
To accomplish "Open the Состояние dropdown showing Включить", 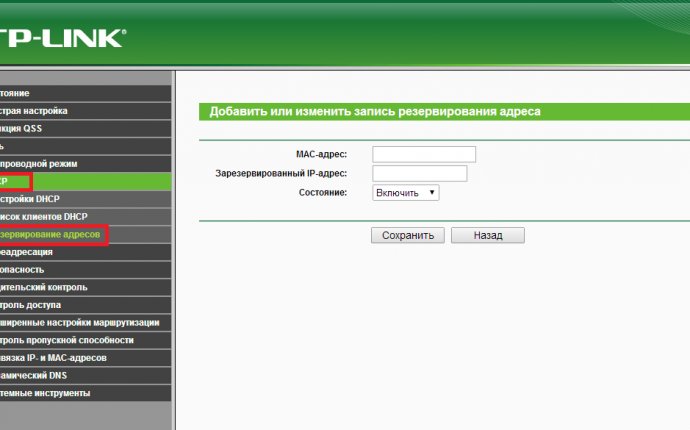I will [405, 193].
